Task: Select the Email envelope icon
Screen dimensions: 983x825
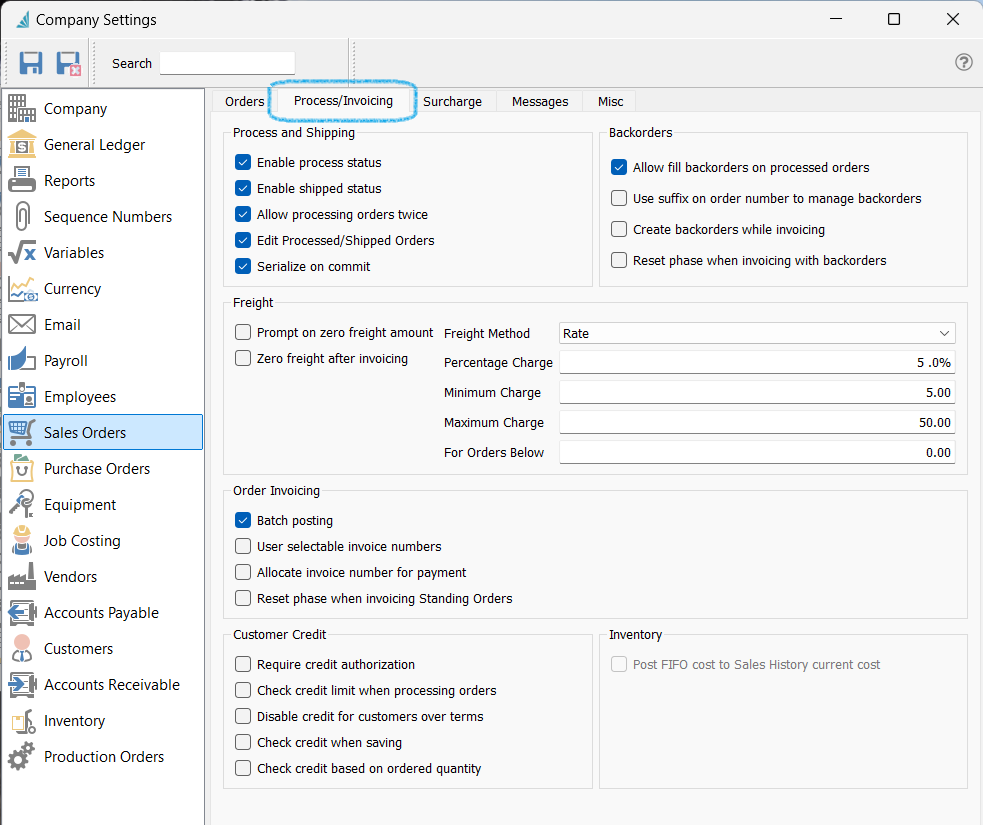Action: (22, 325)
